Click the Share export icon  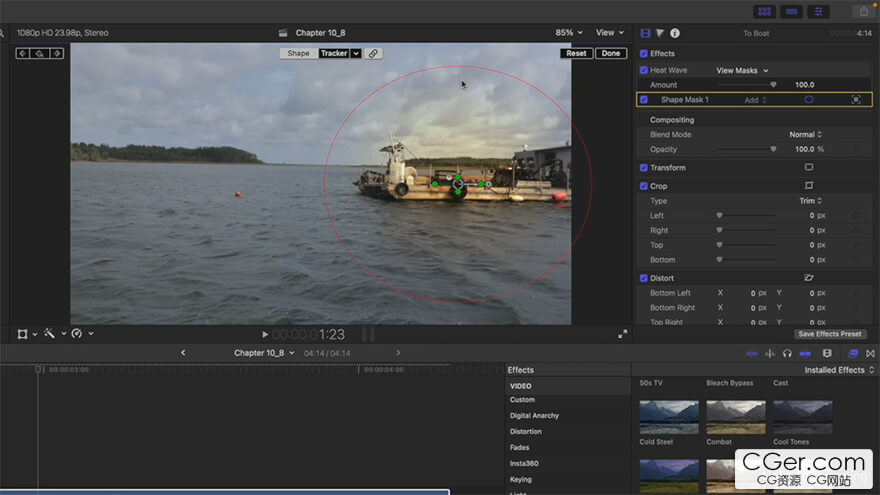pyautogui.click(x=864, y=11)
